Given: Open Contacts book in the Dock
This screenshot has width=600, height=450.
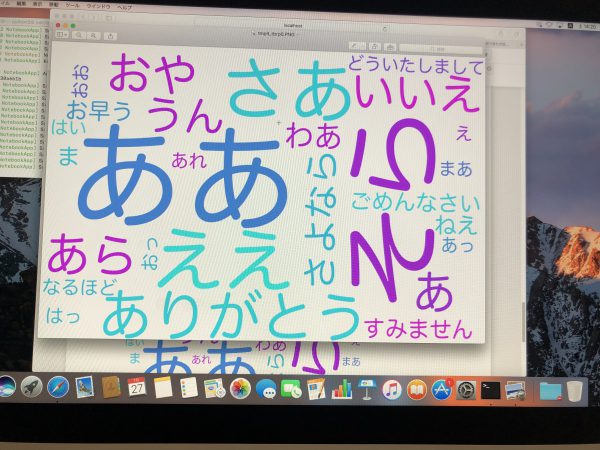Looking at the screenshot, I should point(111,387).
